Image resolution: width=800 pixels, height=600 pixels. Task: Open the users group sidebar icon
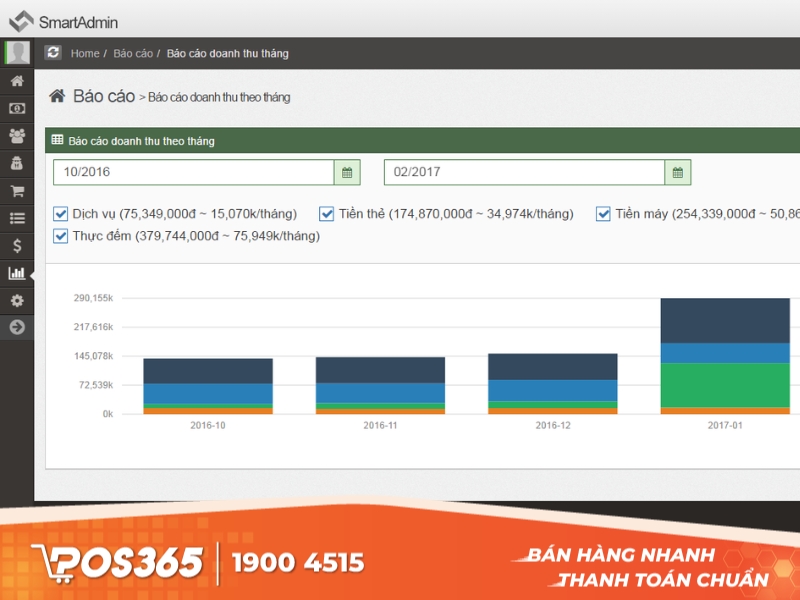[17, 135]
